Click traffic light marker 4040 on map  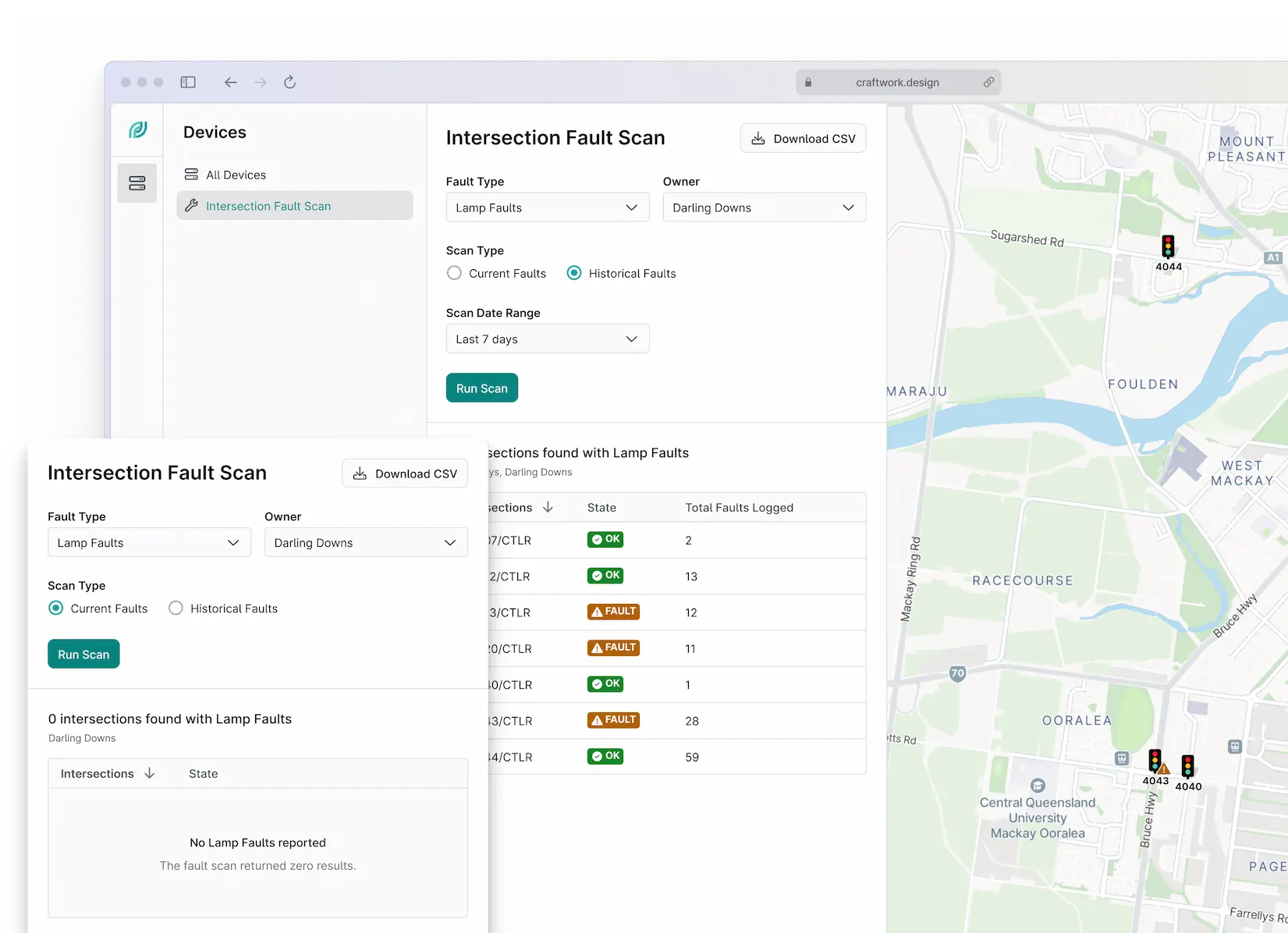point(1187,766)
